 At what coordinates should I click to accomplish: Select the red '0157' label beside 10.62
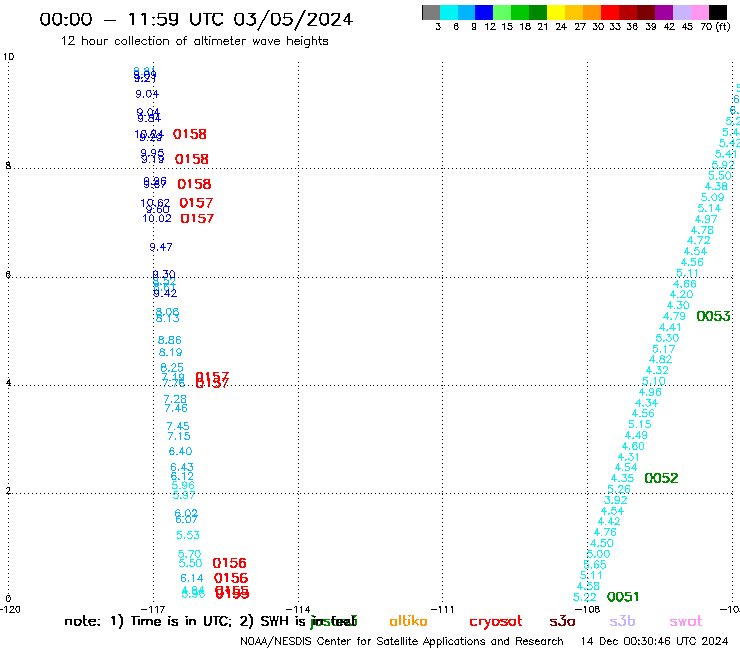point(196,203)
